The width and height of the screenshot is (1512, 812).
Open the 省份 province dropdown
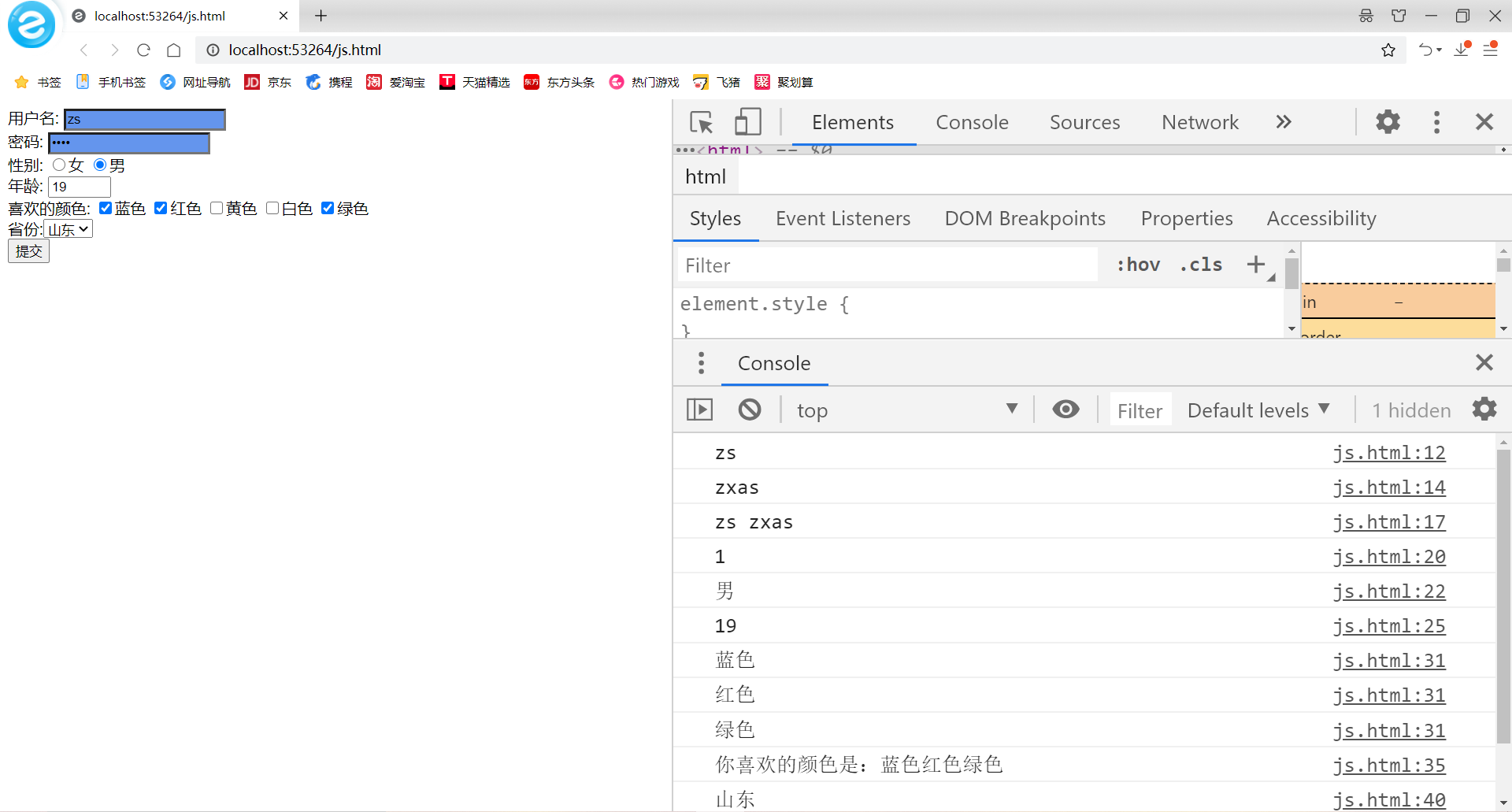click(x=68, y=228)
